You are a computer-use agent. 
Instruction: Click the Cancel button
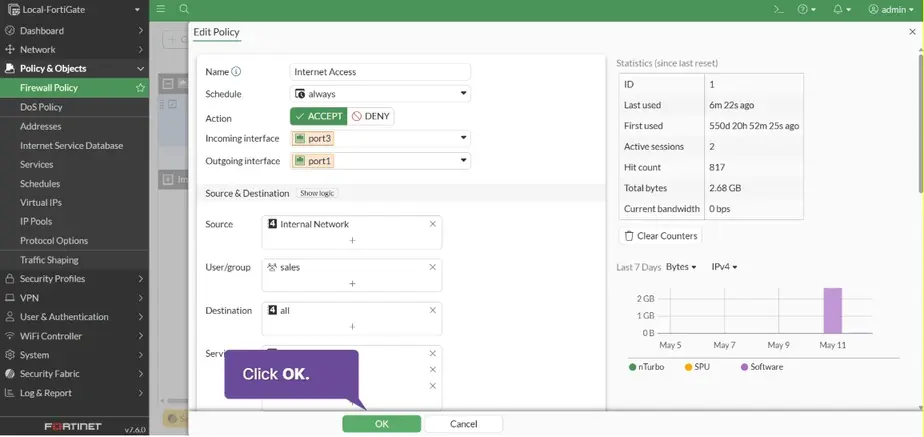[463, 424]
